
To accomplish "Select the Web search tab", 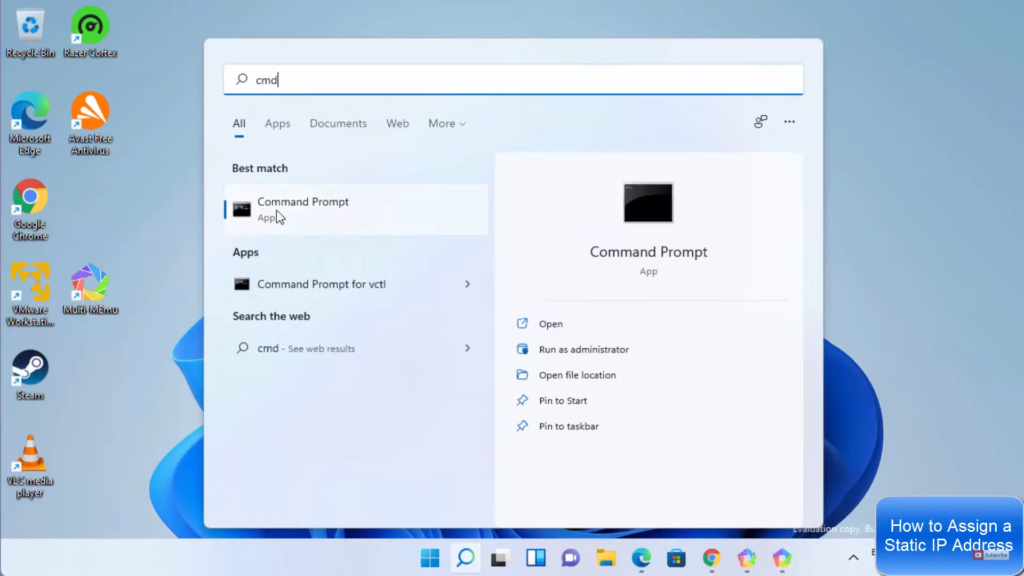I will (397, 124).
